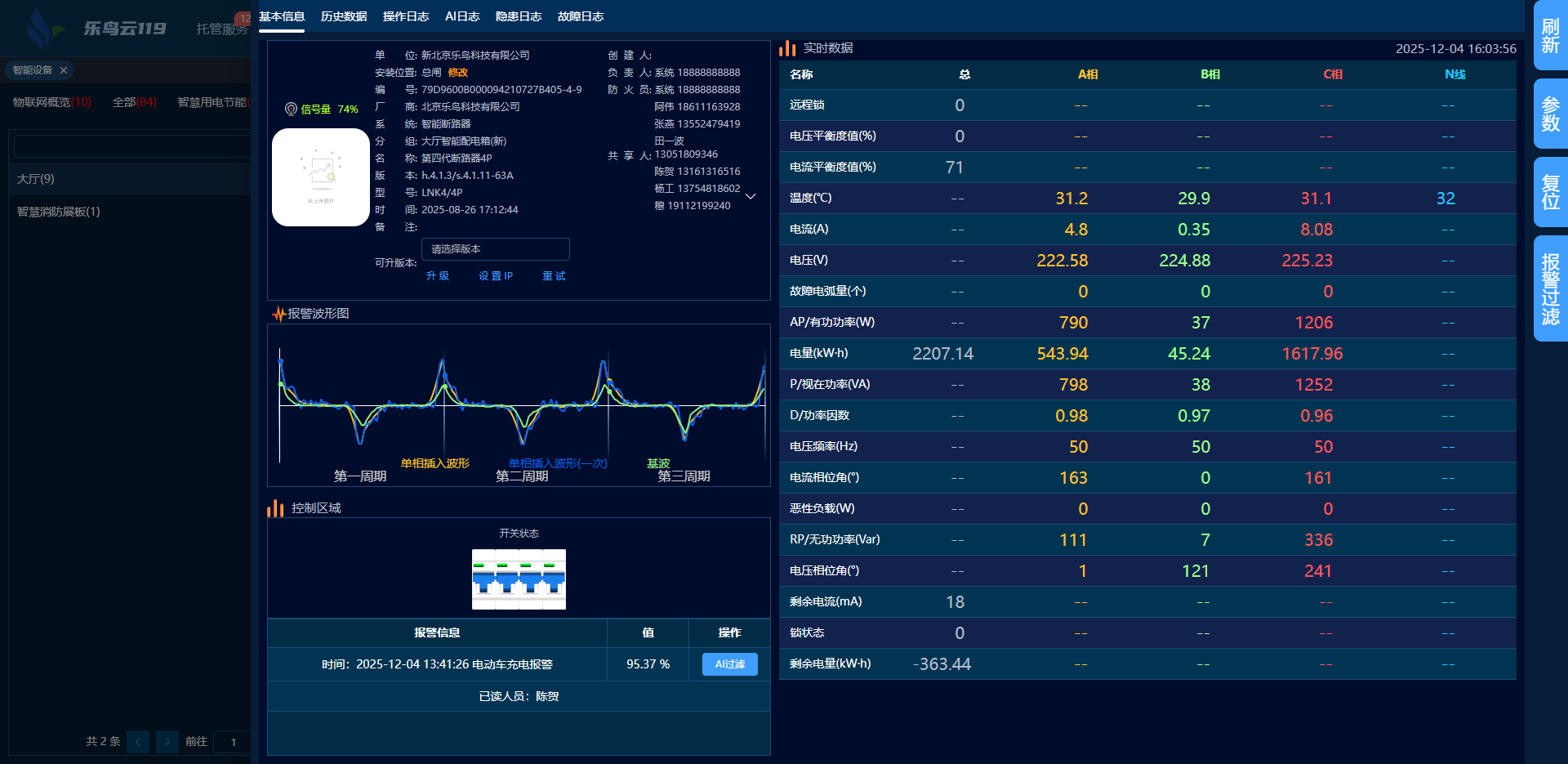The image size is (1568, 764).
Task: Click the 修改 install location link
Action: (x=457, y=73)
